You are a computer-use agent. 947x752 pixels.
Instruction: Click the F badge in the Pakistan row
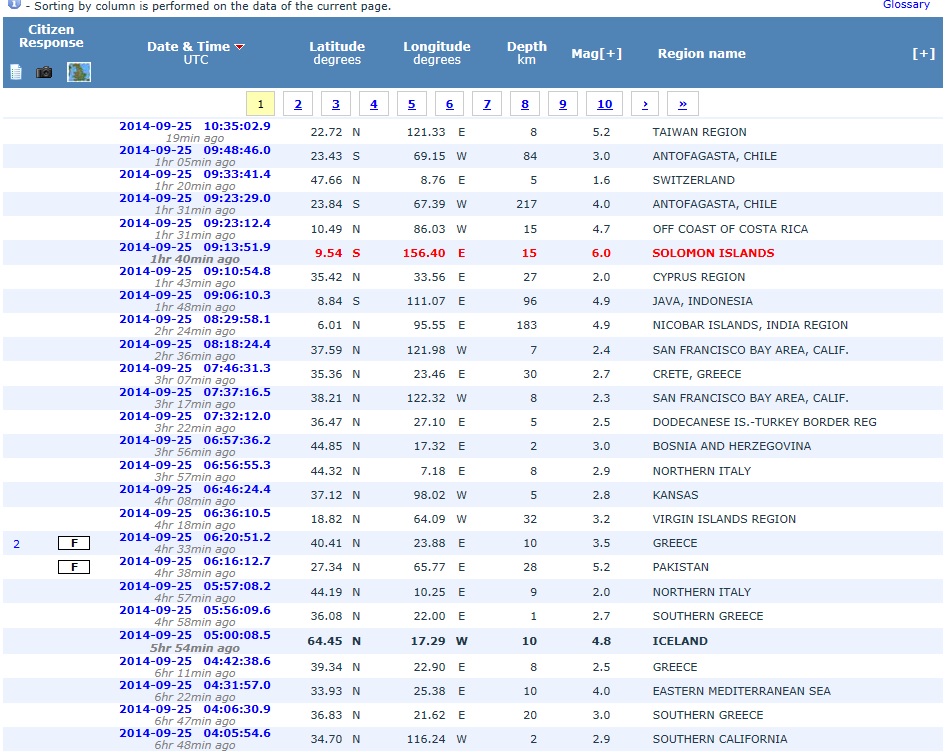point(74,567)
